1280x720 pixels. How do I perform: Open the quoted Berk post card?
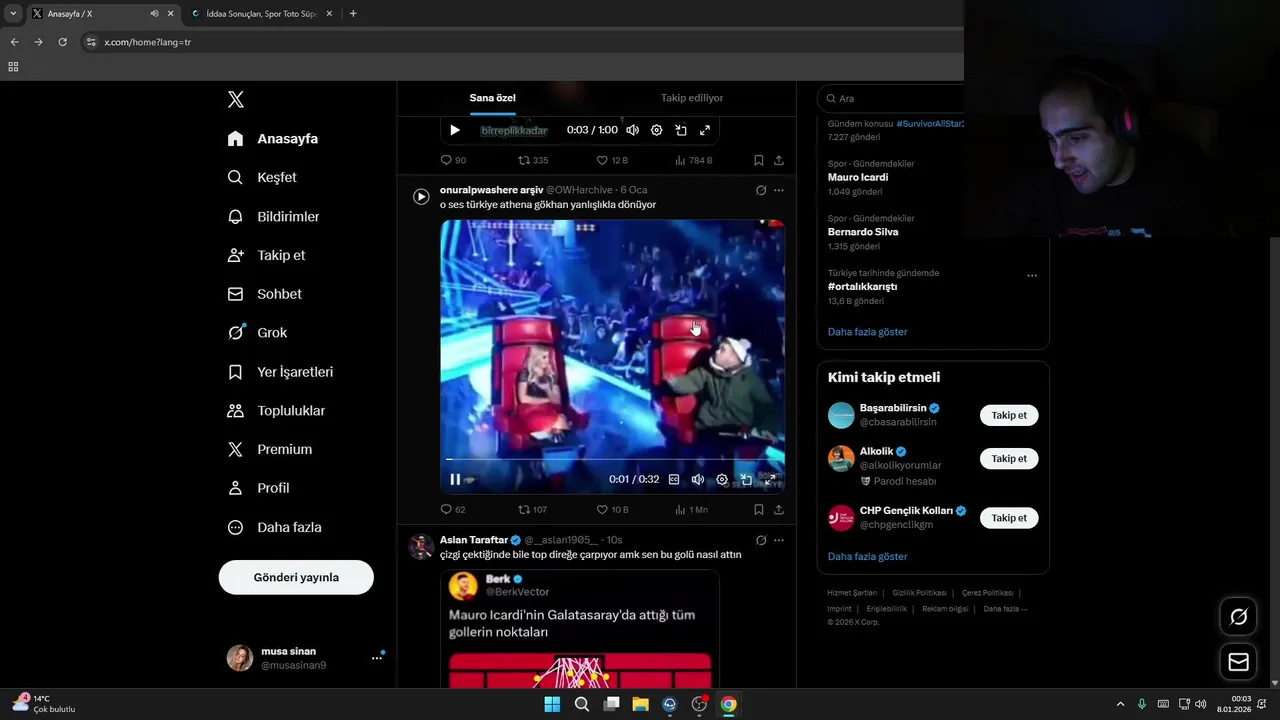[x=580, y=628]
